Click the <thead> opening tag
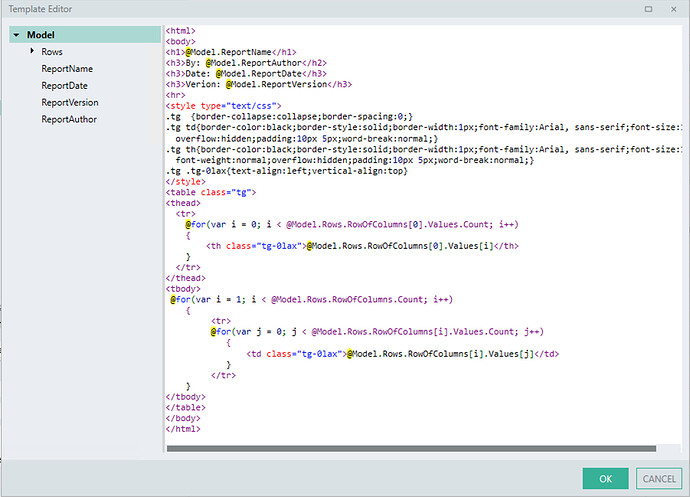Image resolution: width=690 pixels, height=497 pixels. (183, 203)
